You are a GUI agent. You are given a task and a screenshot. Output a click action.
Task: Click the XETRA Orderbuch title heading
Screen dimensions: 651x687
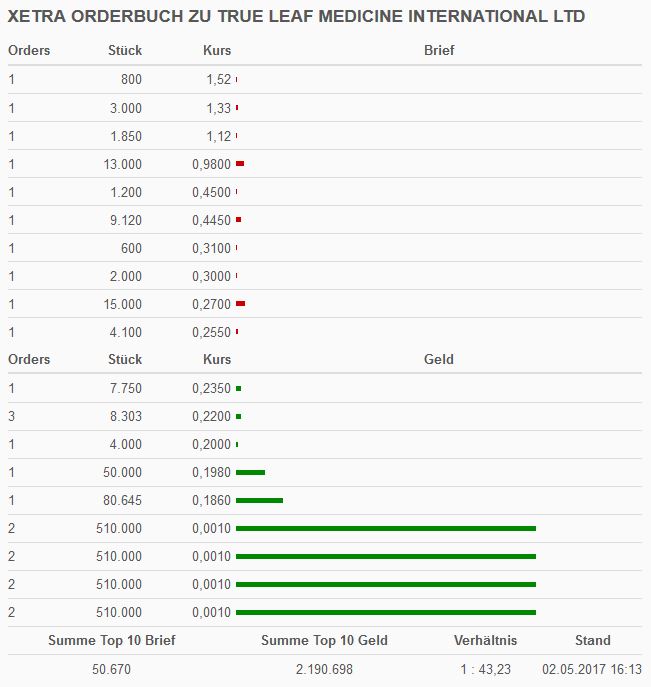296,17
